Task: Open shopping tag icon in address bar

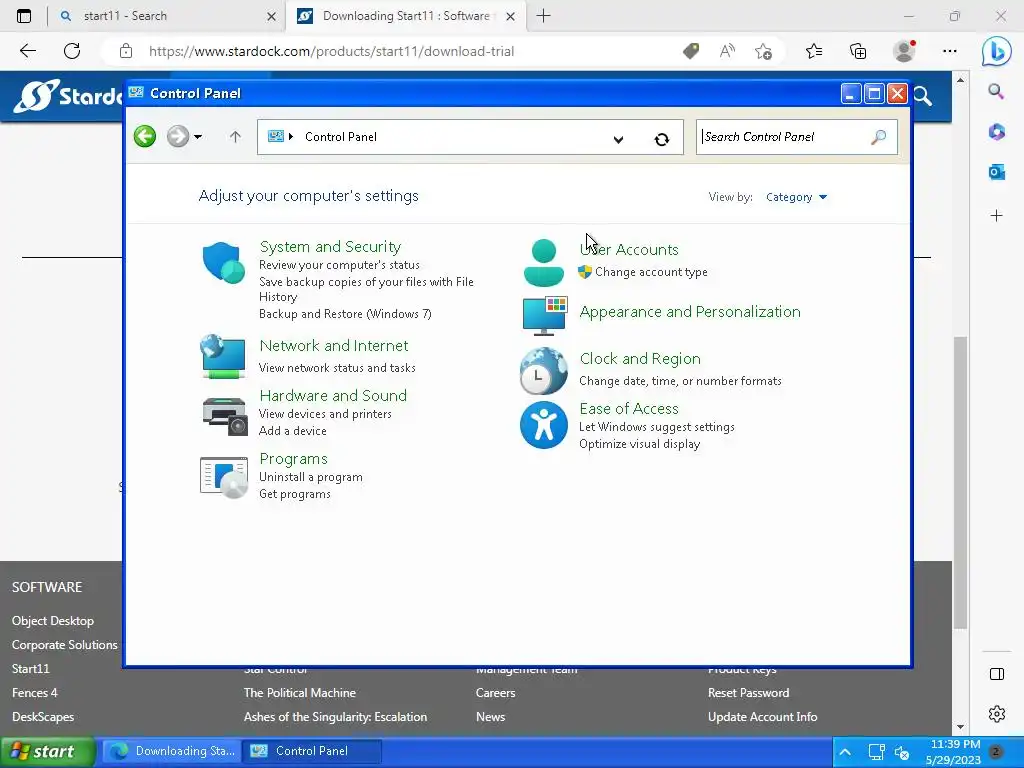Action: click(x=691, y=51)
